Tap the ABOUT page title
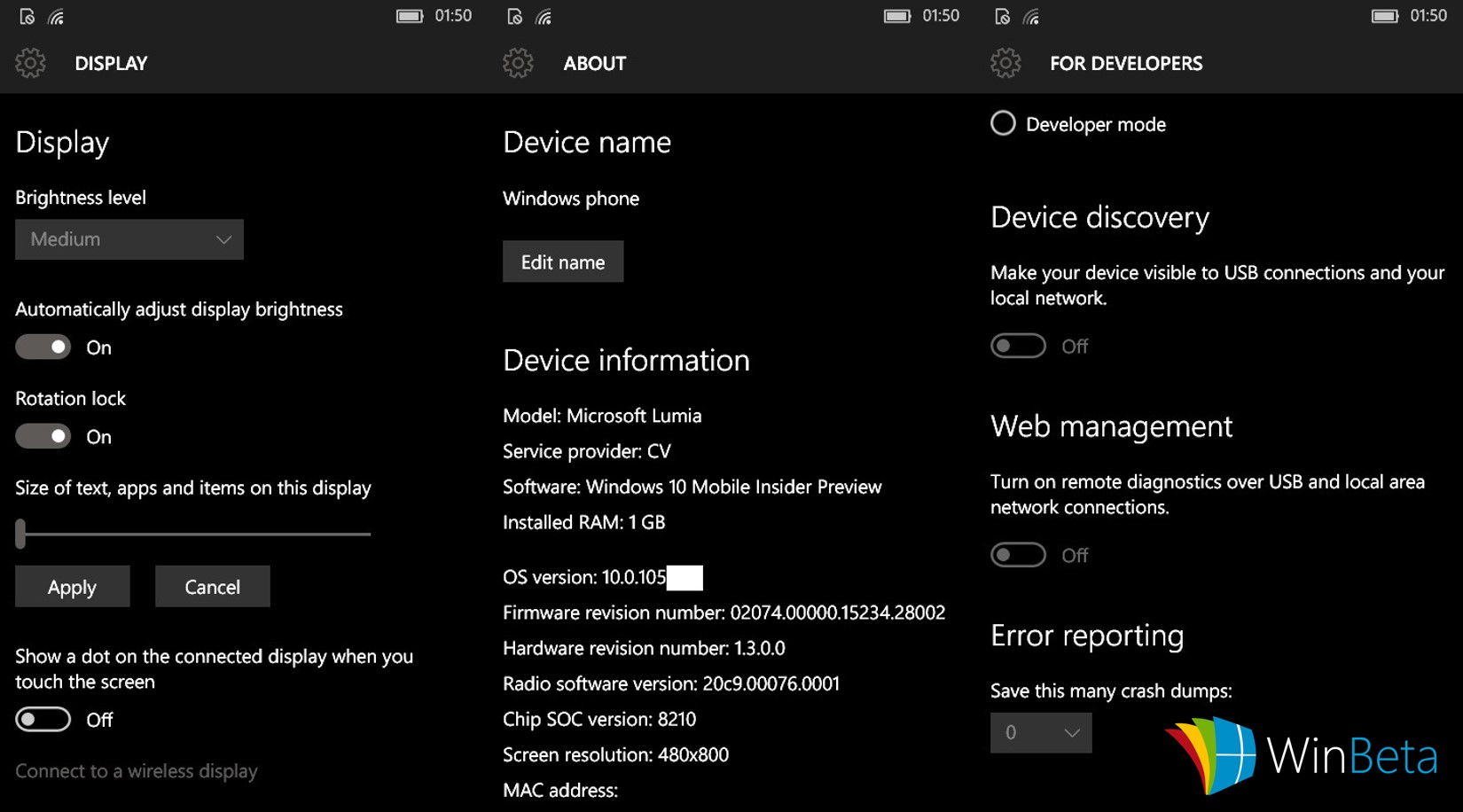 point(595,64)
